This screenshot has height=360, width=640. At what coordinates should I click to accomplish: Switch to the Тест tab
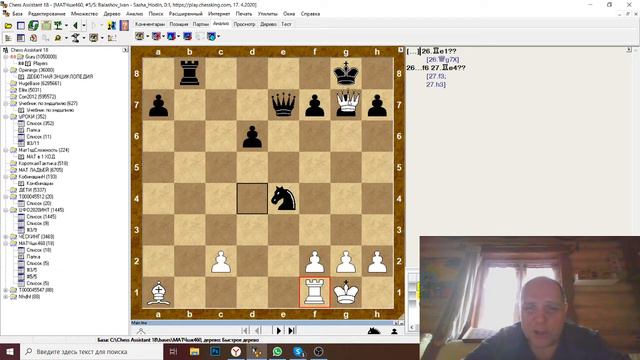click(x=286, y=24)
